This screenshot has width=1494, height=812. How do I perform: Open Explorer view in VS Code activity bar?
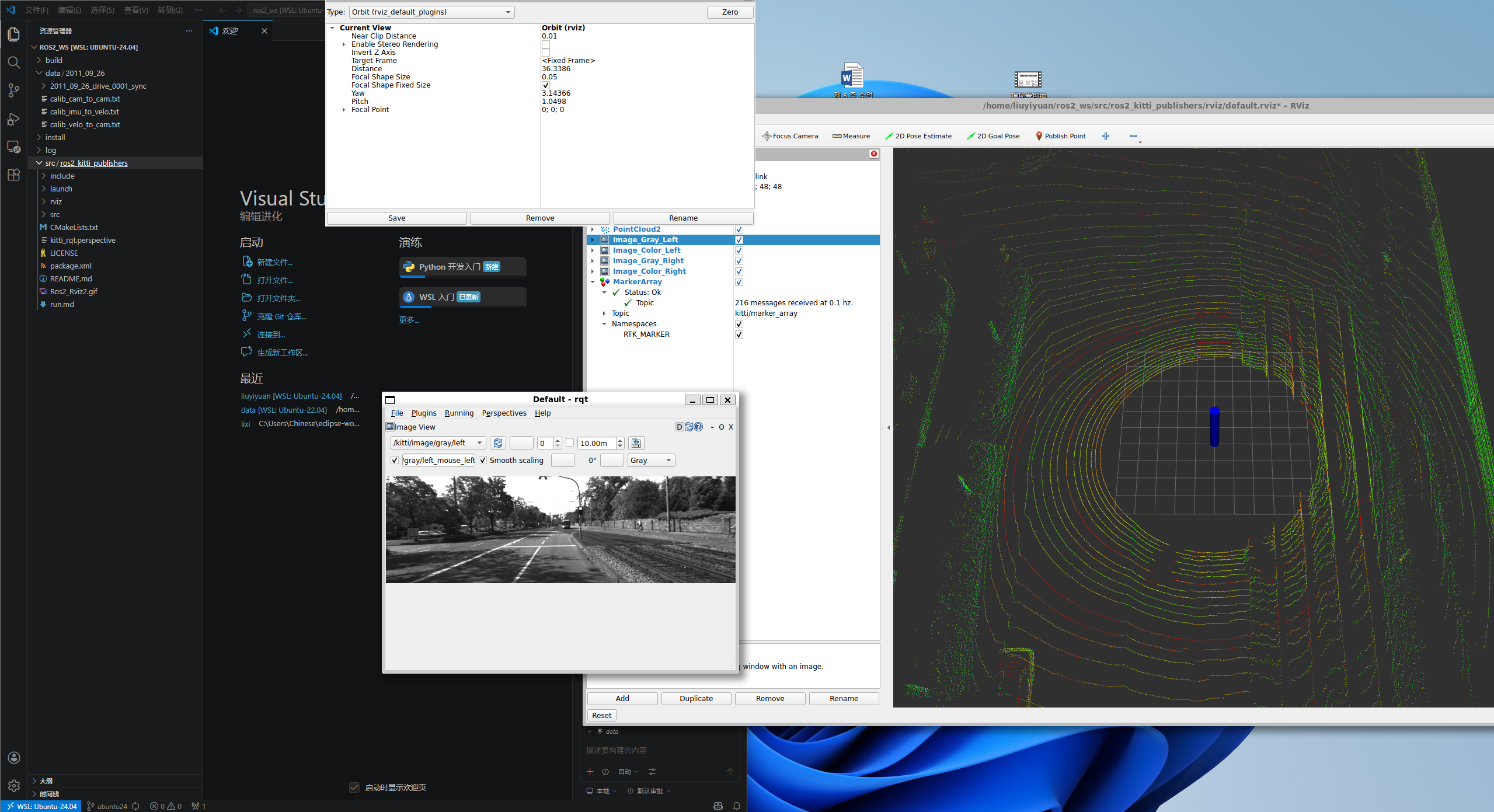point(14,34)
